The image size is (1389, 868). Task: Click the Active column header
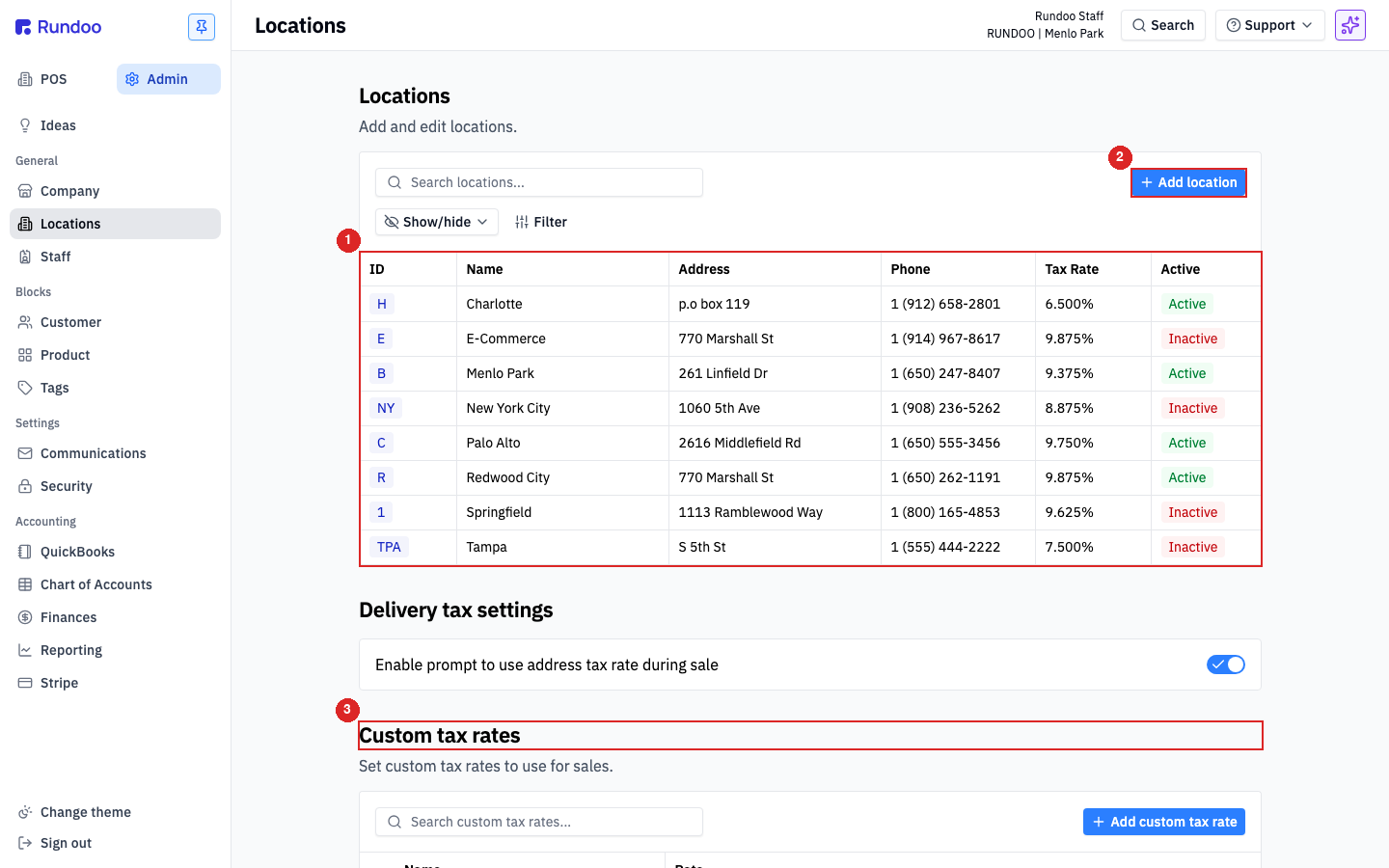(1206, 269)
